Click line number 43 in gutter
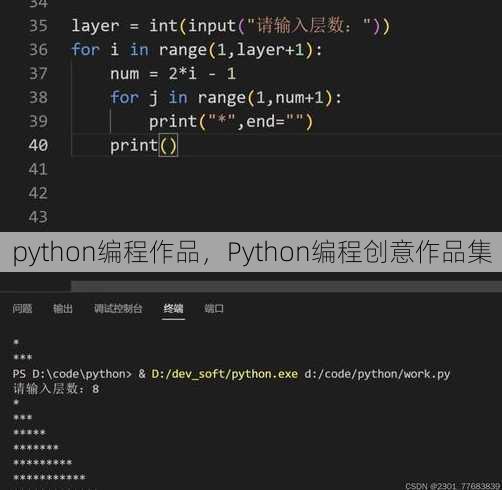The image size is (502, 490). pos(38,217)
